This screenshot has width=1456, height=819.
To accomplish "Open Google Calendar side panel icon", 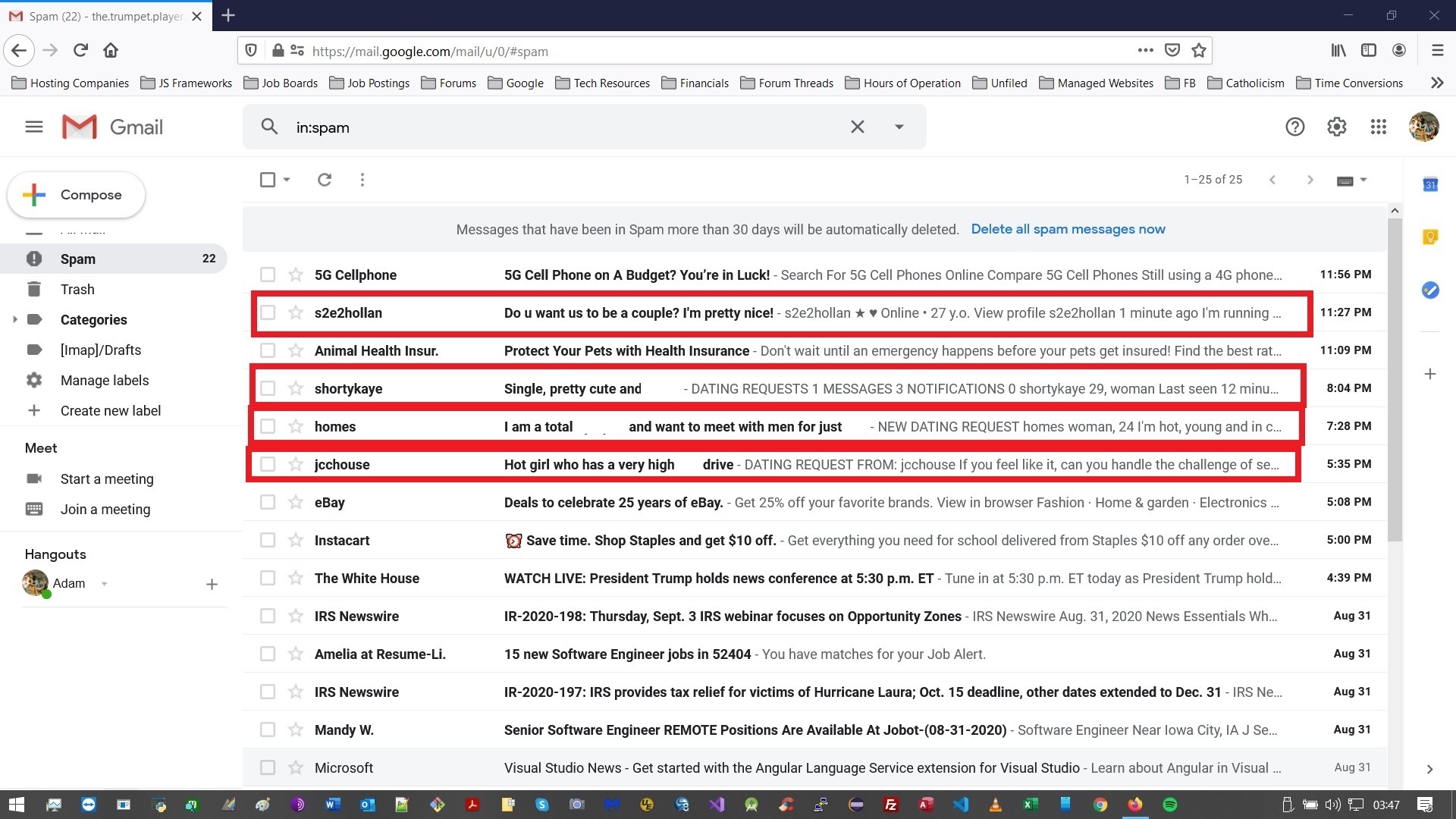I will point(1430,184).
